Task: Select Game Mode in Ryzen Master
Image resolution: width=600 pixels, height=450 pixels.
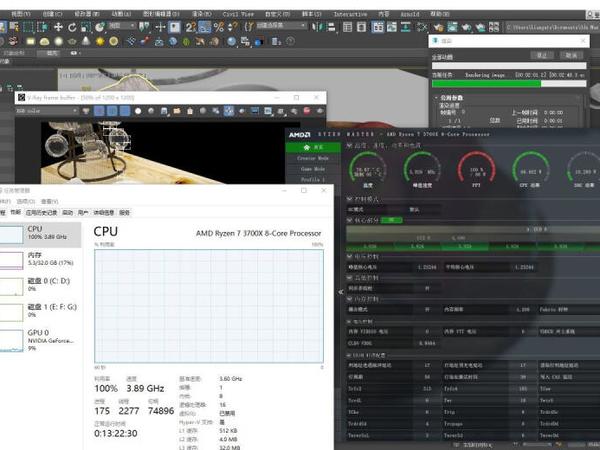Action: [x=313, y=169]
